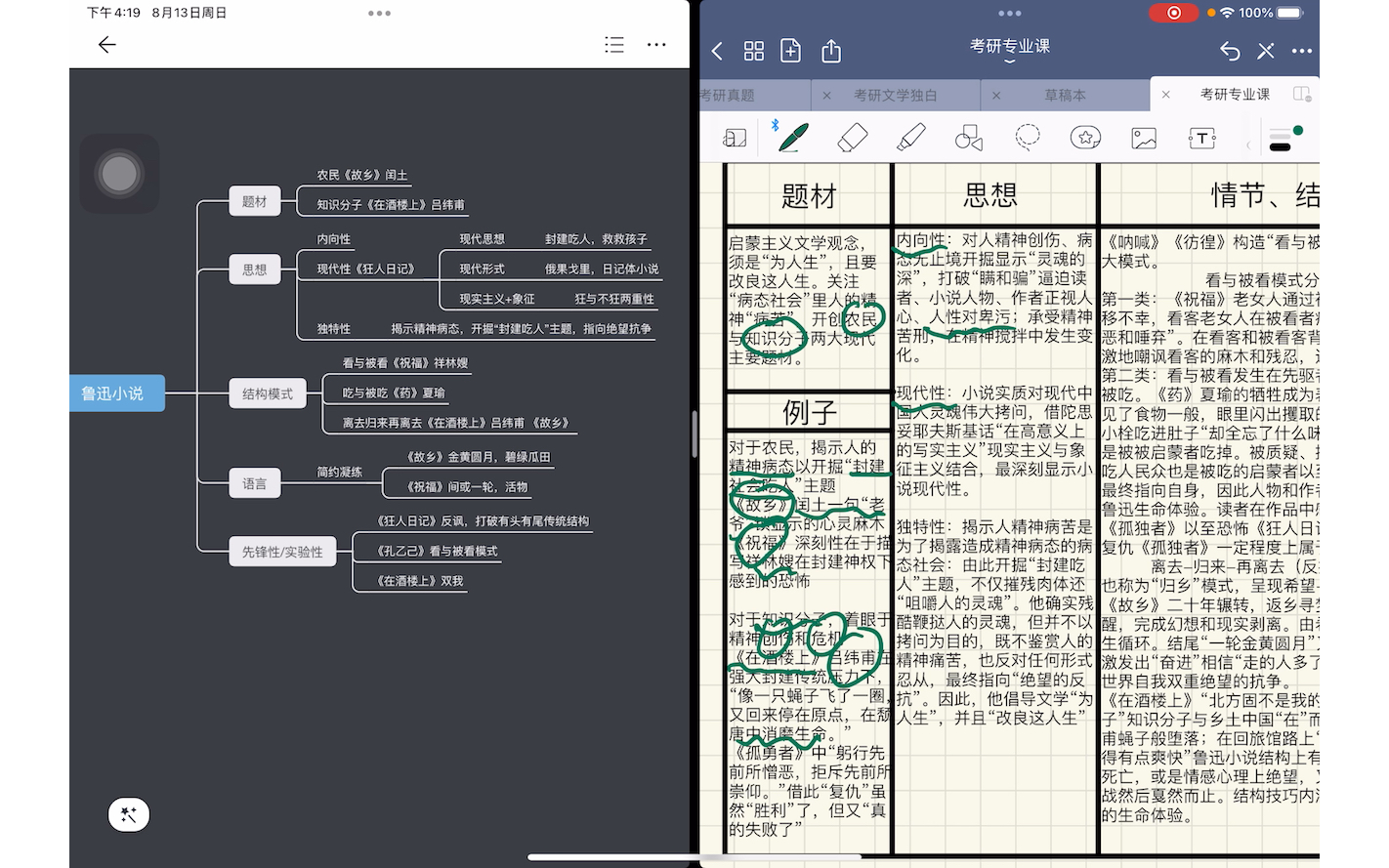Select the Shapes tool
The height and width of the screenshot is (868, 1389).
coord(969,138)
